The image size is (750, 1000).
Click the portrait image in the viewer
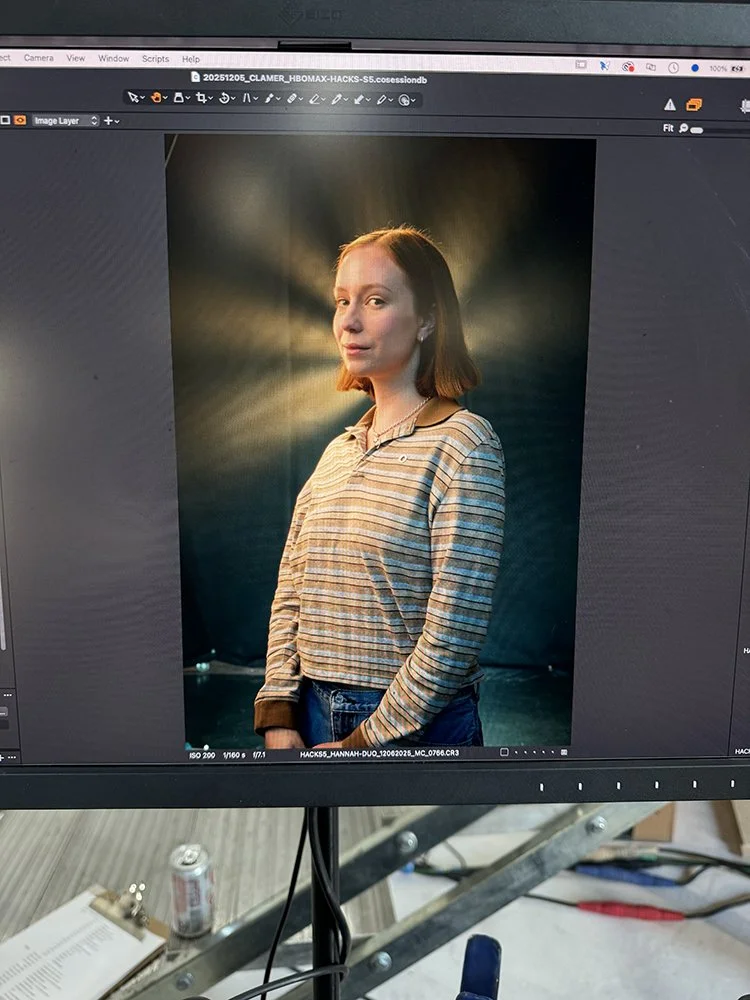(379, 441)
